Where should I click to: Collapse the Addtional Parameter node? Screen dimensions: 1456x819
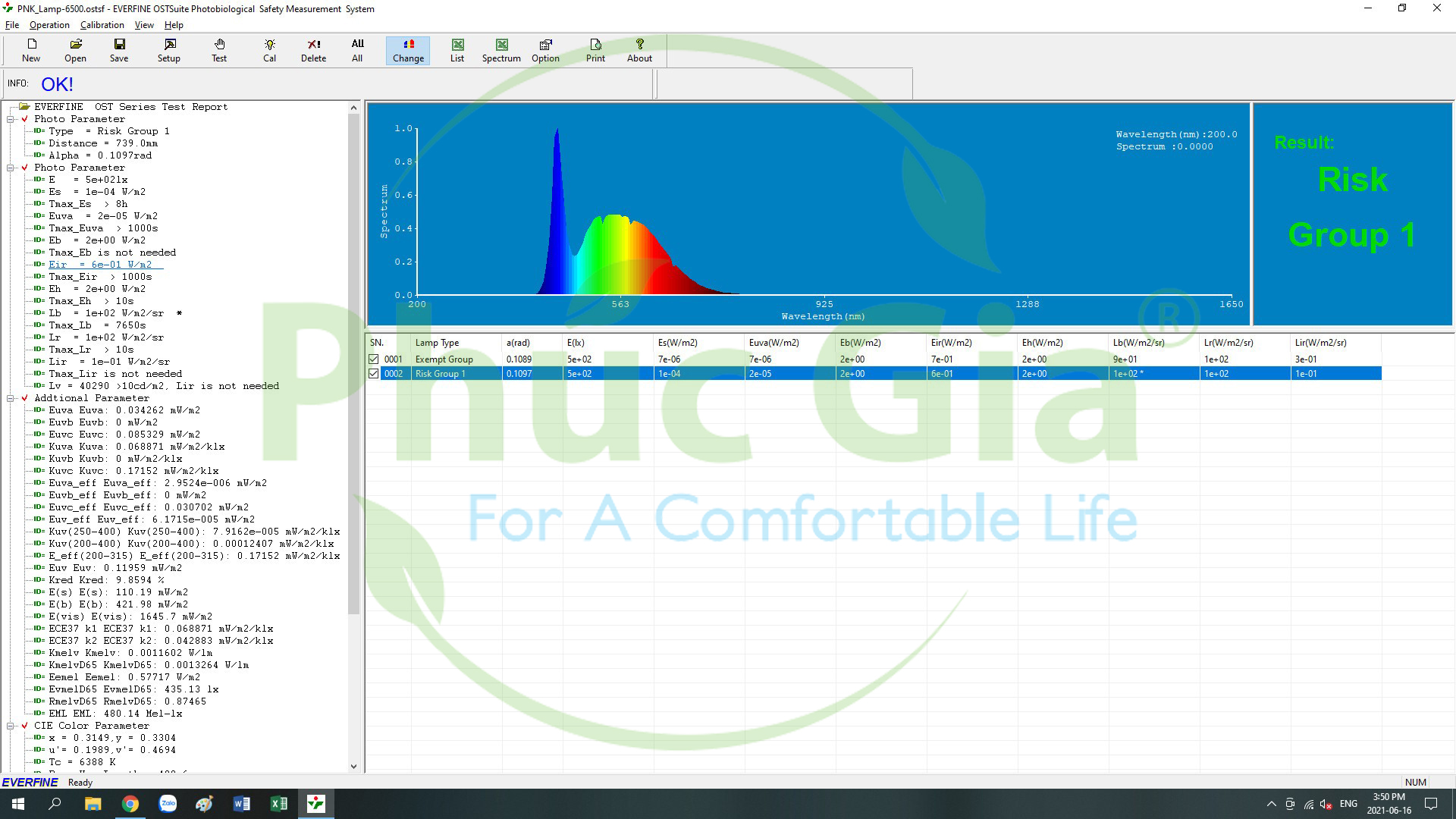(x=11, y=398)
